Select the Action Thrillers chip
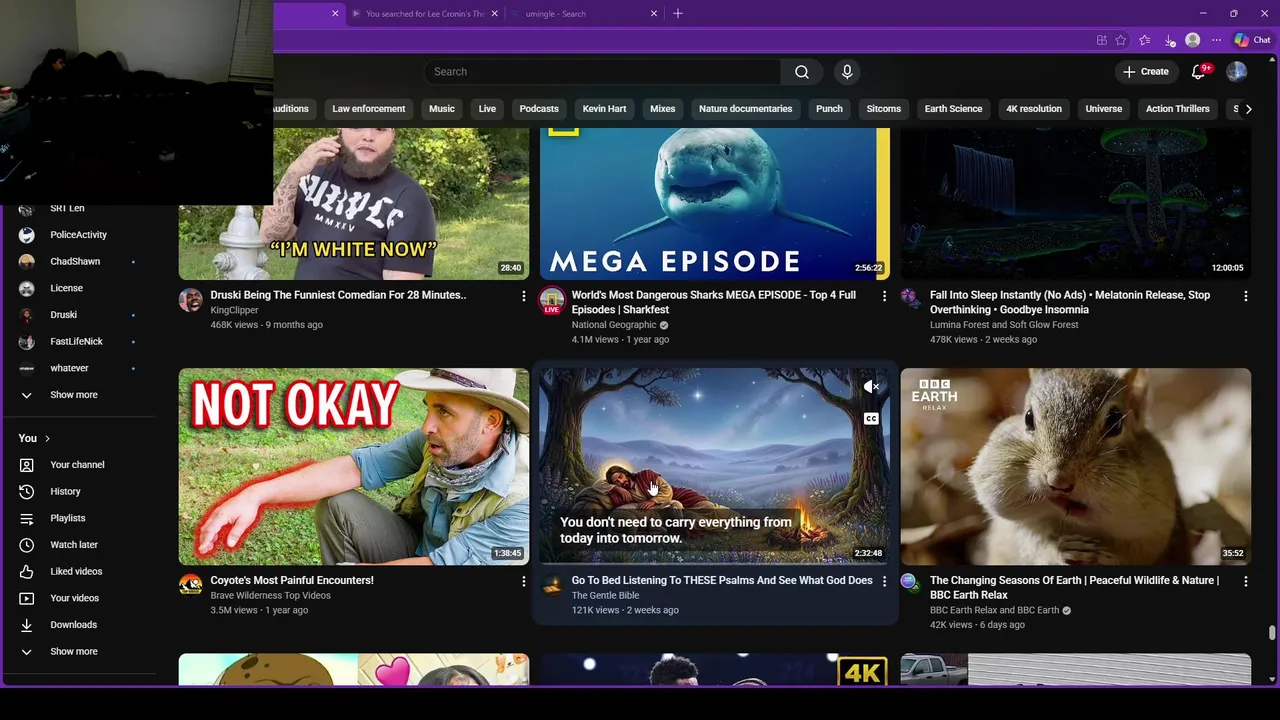This screenshot has width=1280, height=720. [x=1178, y=109]
